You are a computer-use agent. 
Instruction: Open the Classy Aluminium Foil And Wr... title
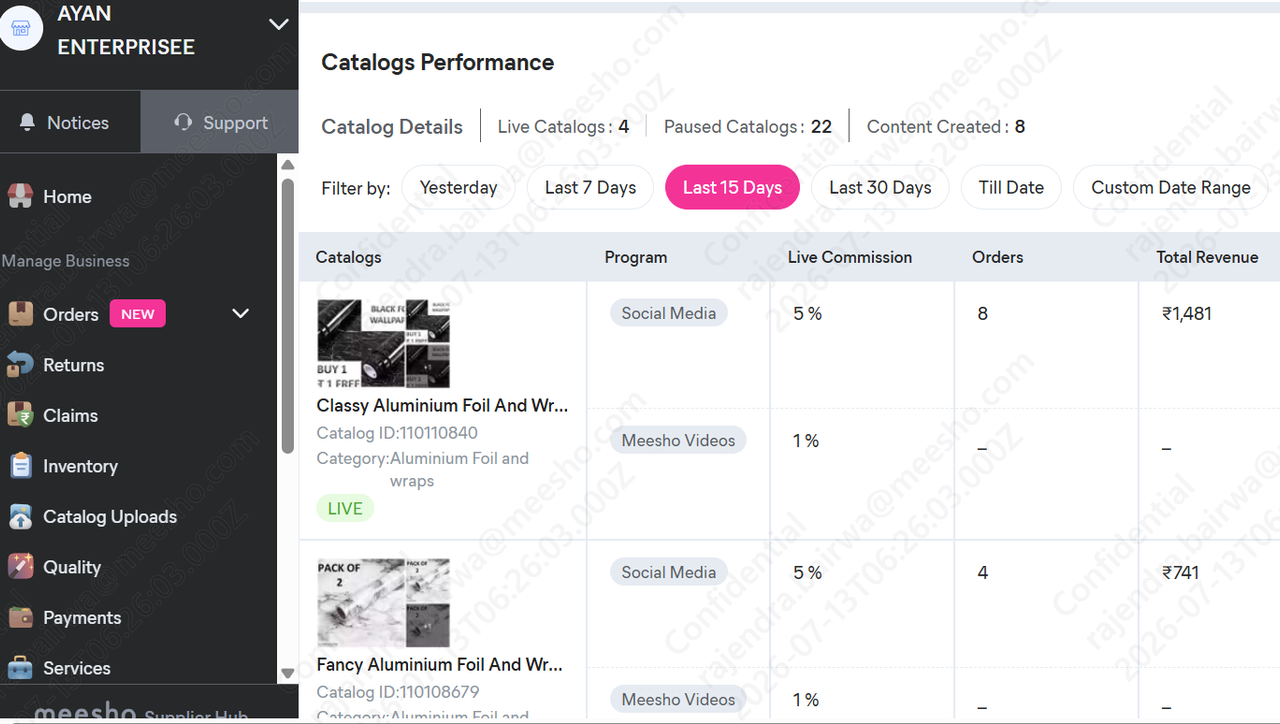tap(442, 406)
